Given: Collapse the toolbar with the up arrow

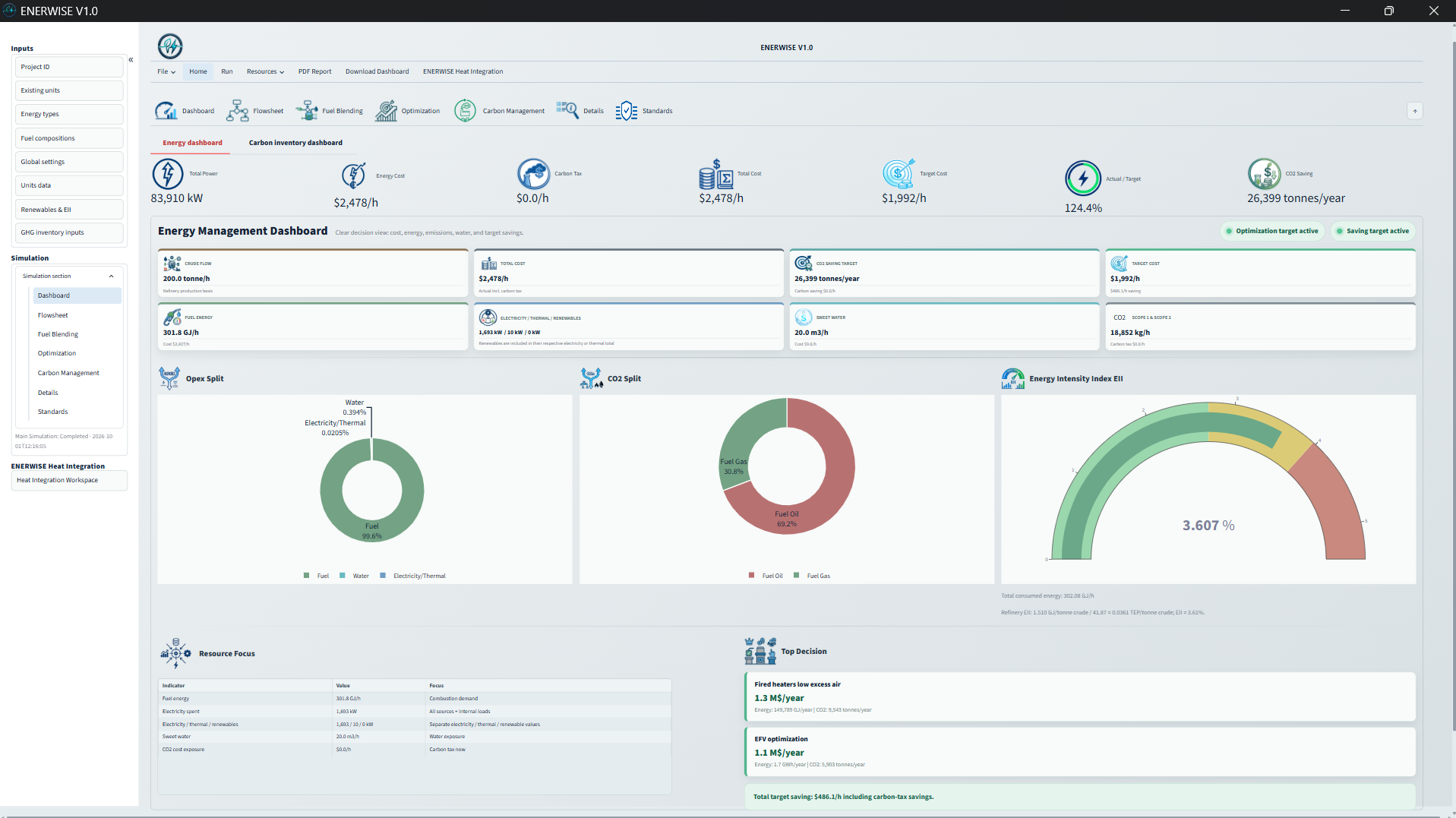Looking at the screenshot, I should coord(1415,111).
